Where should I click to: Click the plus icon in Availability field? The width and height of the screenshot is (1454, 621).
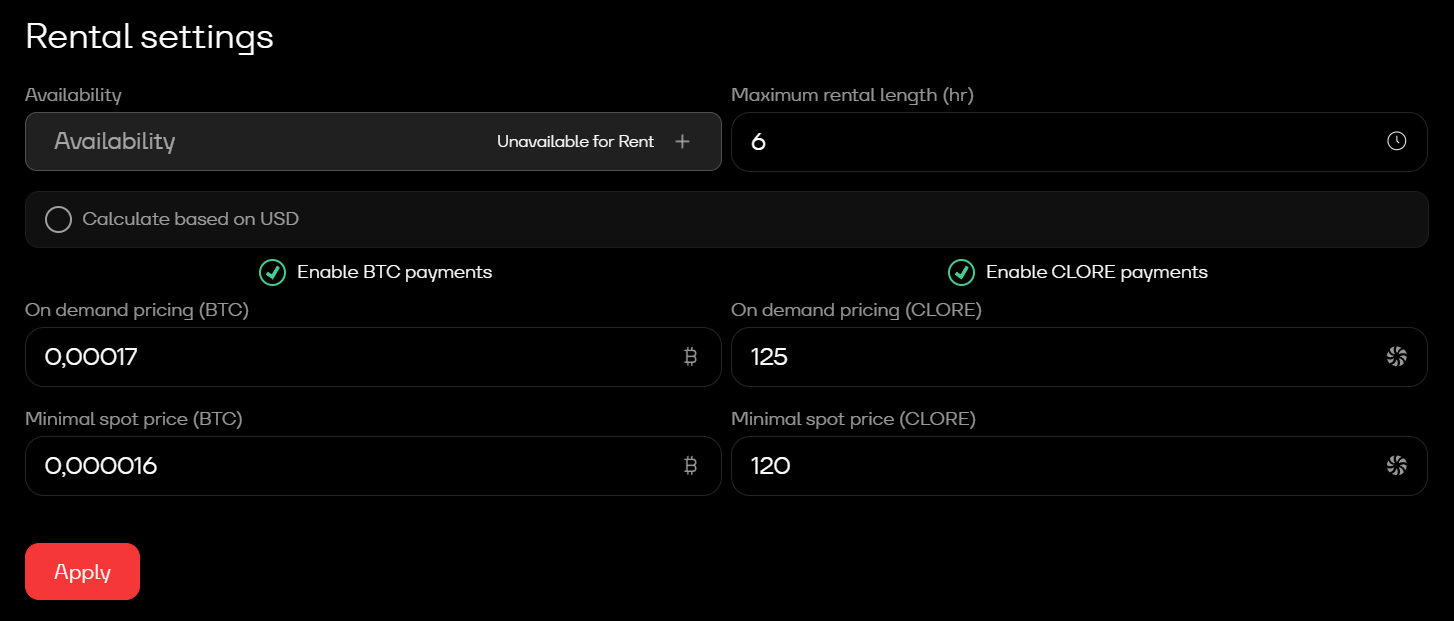point(682,142)
